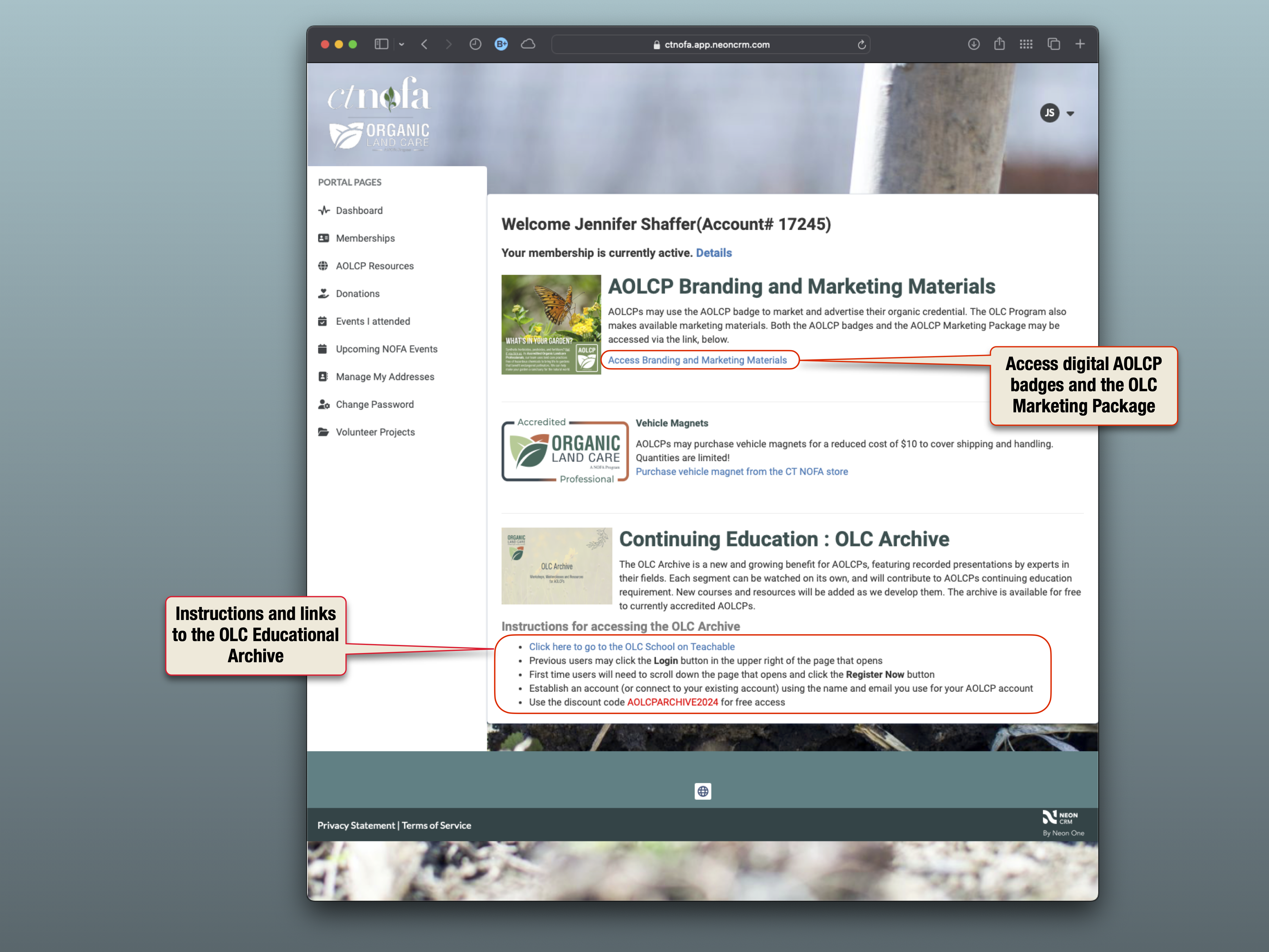This screenshot has height=952, width=1269.
Task: Click the Neon CRM logo in footer
Action: 1063,823
